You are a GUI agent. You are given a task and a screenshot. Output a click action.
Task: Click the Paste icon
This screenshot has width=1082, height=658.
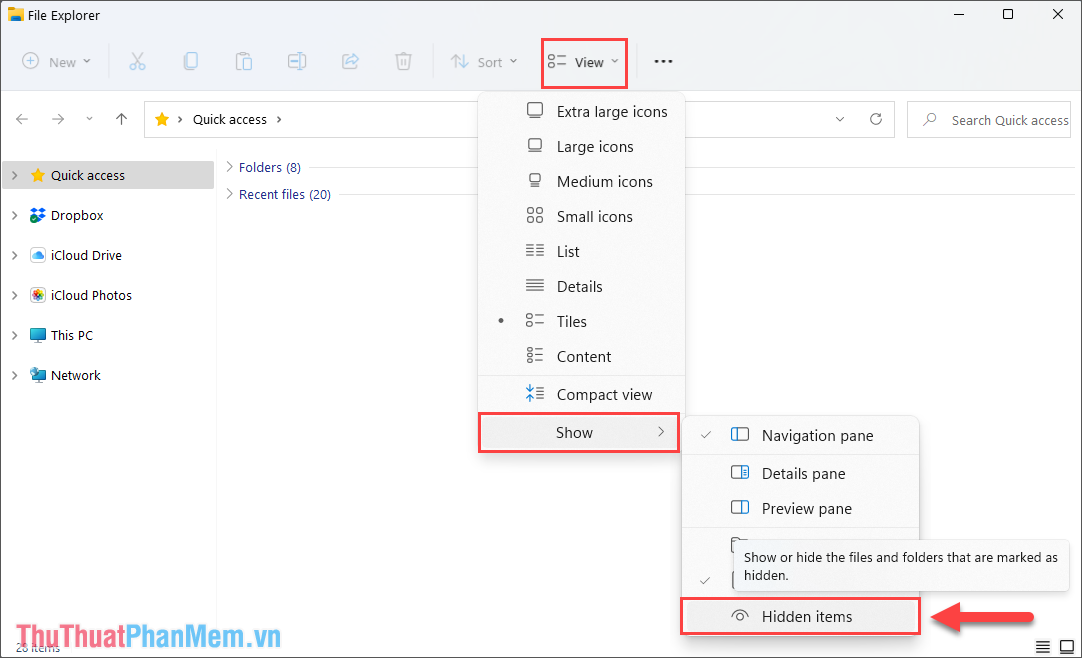[x=244, y=61]
